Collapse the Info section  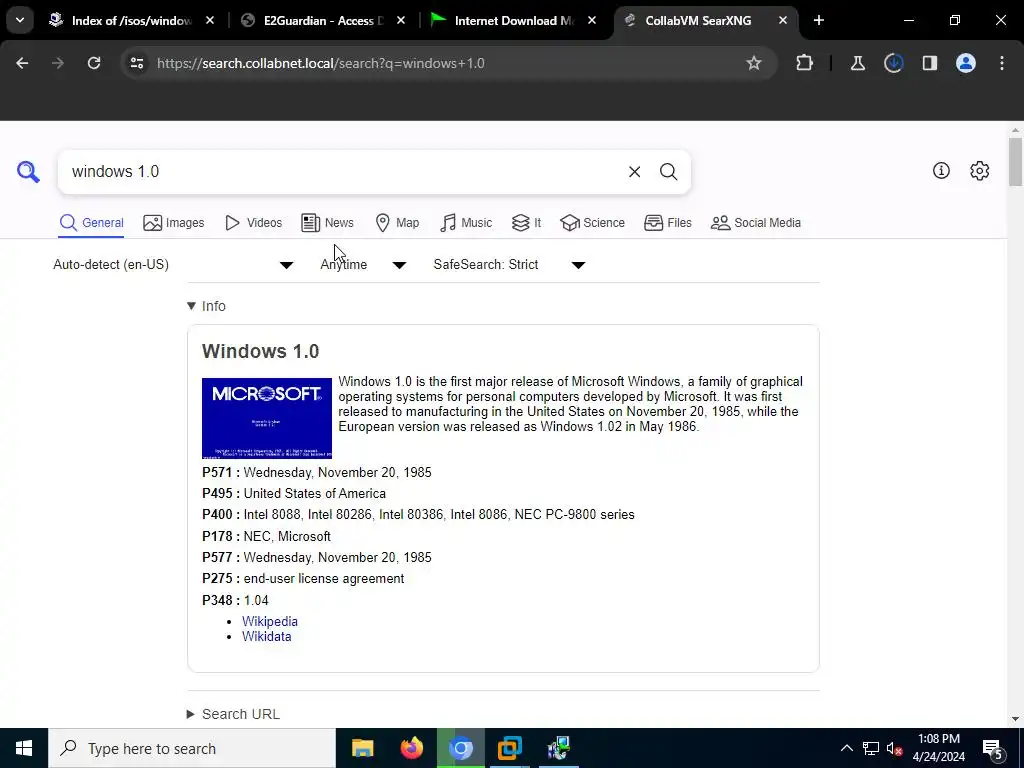(206, 306)
